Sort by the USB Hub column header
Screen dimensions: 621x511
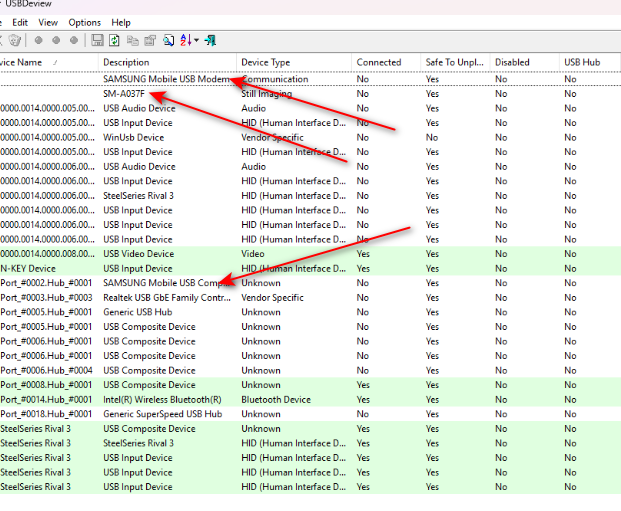589,62
